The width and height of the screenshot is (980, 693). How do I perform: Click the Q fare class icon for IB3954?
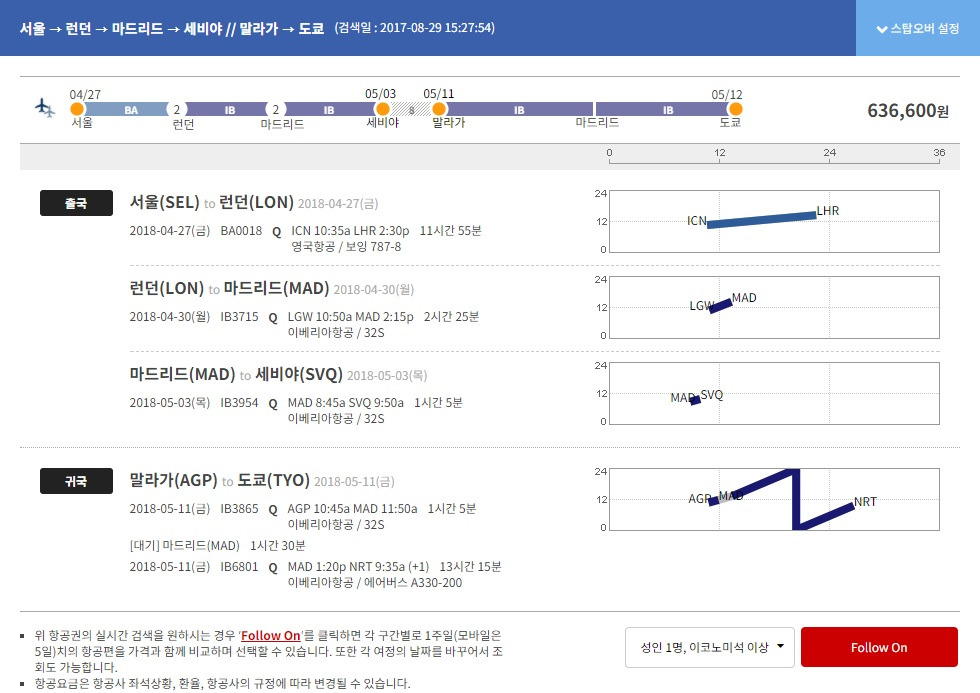273,404
